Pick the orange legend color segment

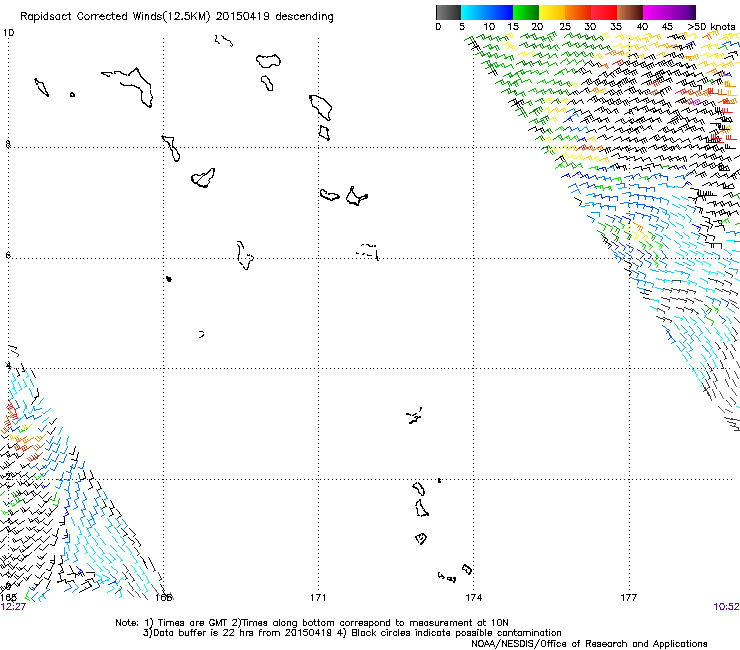click(578, 12)
